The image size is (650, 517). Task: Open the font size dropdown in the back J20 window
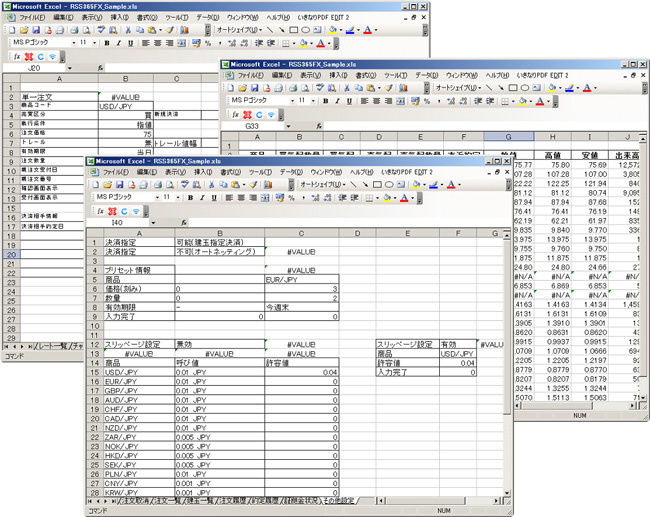coord(95,43)
